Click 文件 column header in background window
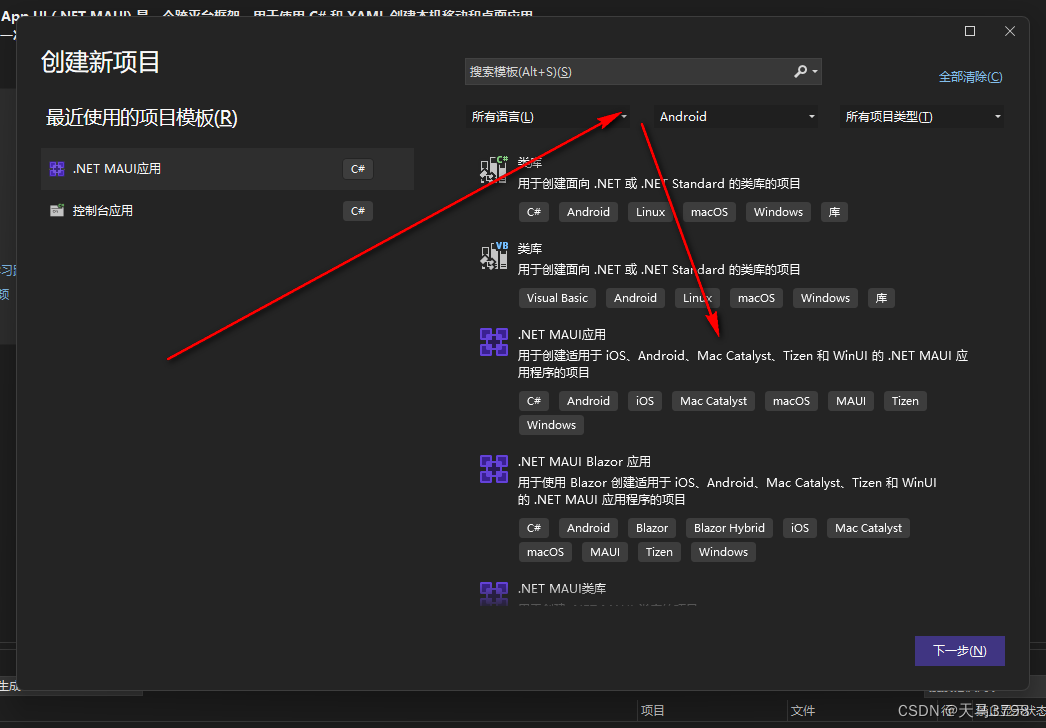Screen dimensions: 1046x728 coord(803,711)
